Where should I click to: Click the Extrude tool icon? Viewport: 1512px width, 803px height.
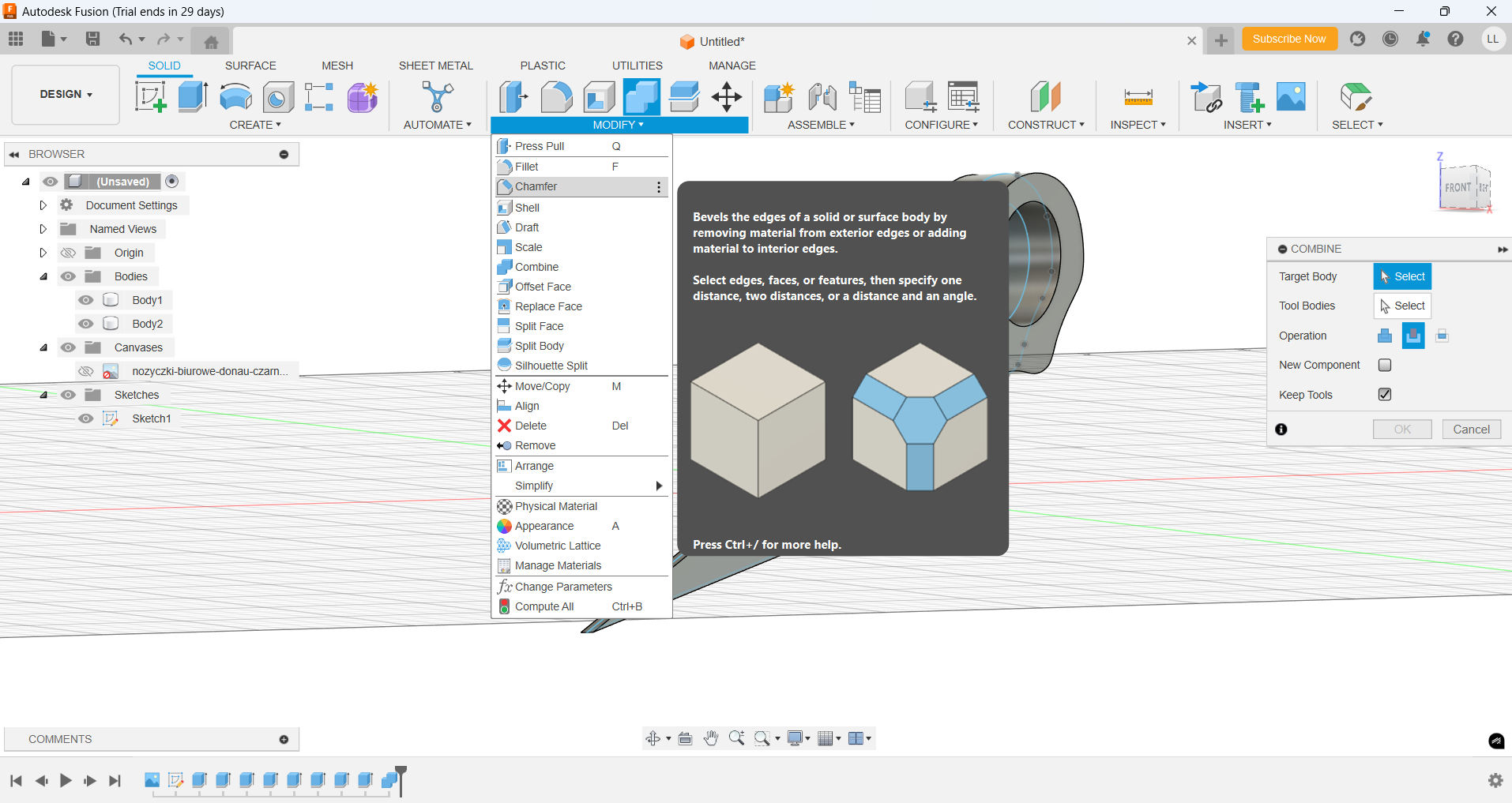pyautogui.click(x=193, y=97)
